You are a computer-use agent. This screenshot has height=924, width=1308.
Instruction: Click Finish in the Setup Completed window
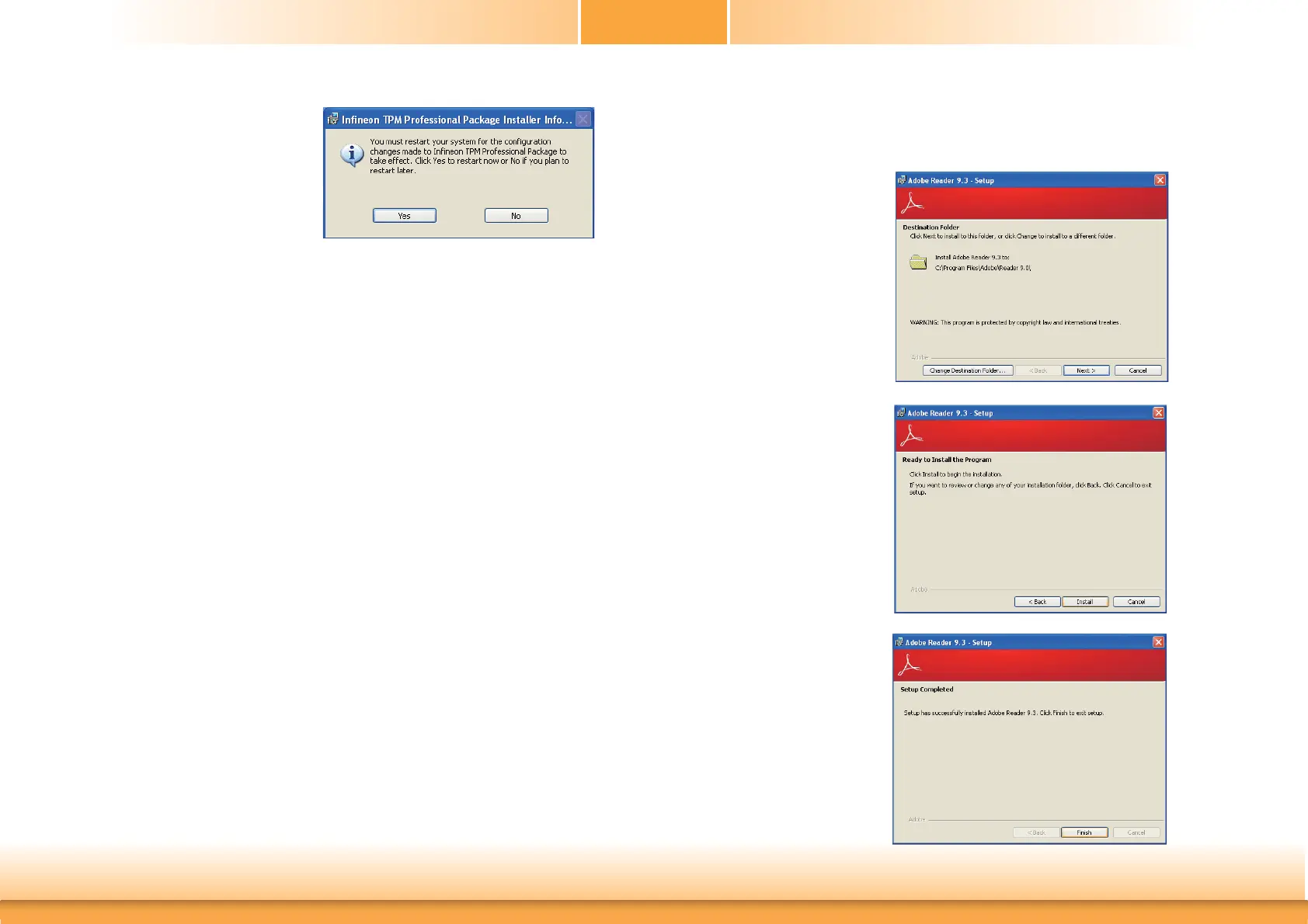pyautogui.click(x=1084, y=832)
